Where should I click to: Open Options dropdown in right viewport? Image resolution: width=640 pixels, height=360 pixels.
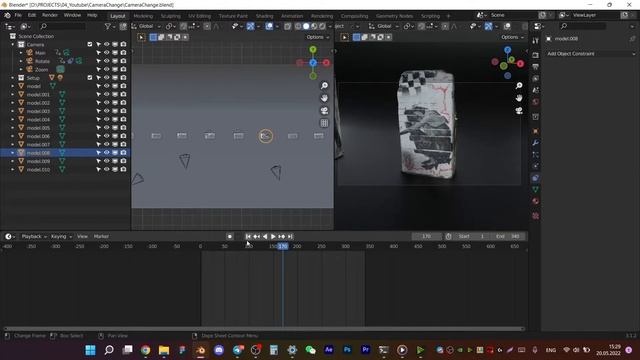pos(512,37)
